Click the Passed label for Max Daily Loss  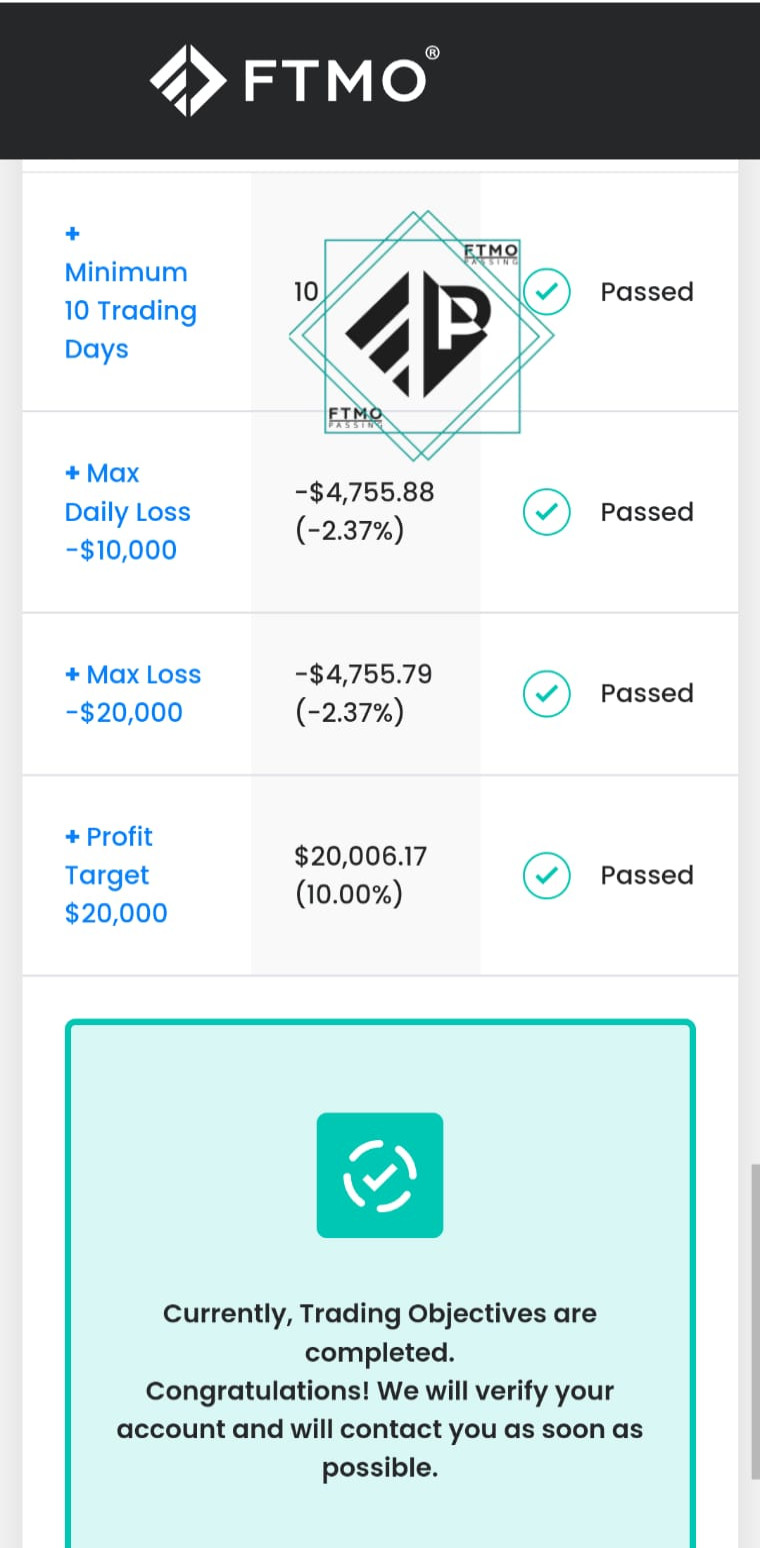(x=647, y=512)
